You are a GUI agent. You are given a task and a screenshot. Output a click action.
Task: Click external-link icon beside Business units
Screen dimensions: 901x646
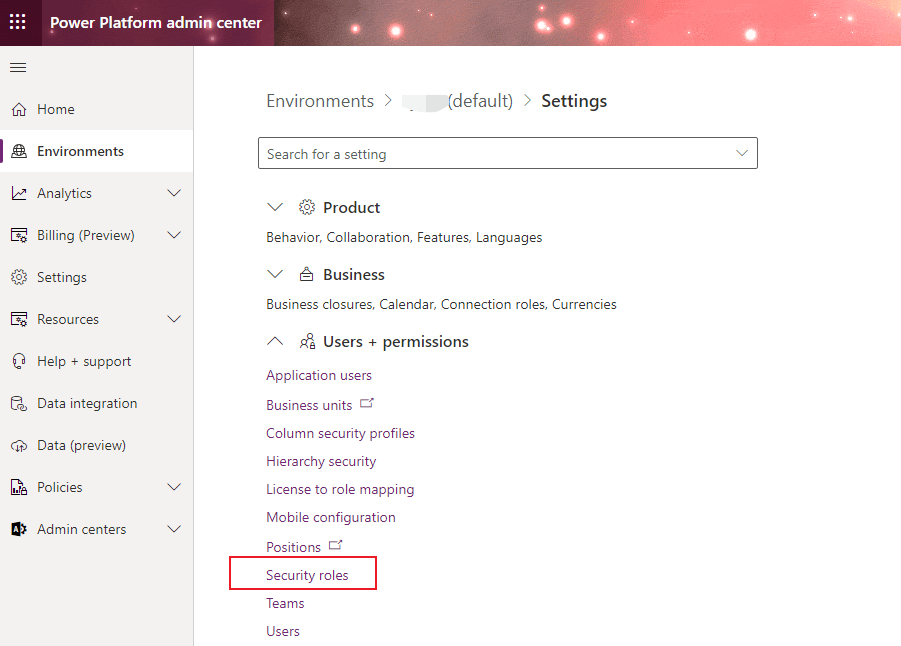(x=367, y=403)
